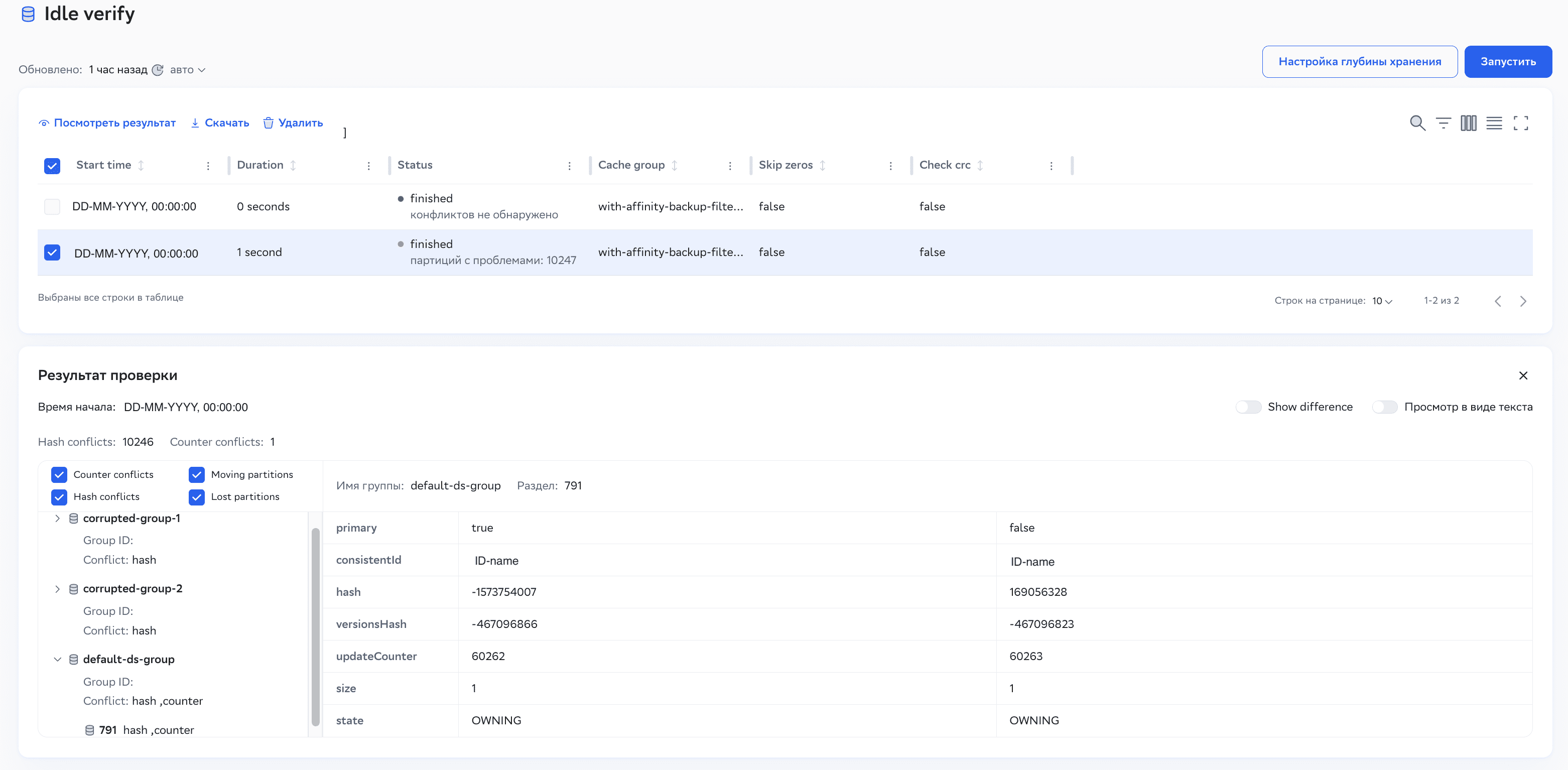The image size is (1568, 770).
Task: Uncheck the Hash conflicts checkbox
Action: [59, 497]
